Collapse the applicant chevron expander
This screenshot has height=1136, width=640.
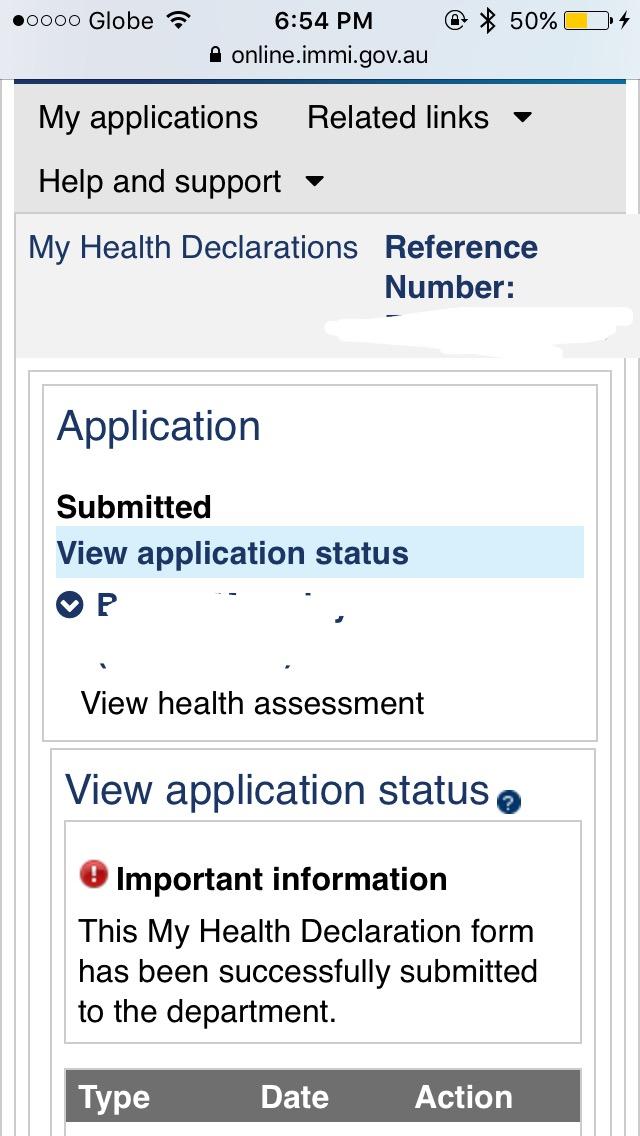point(69,605)
